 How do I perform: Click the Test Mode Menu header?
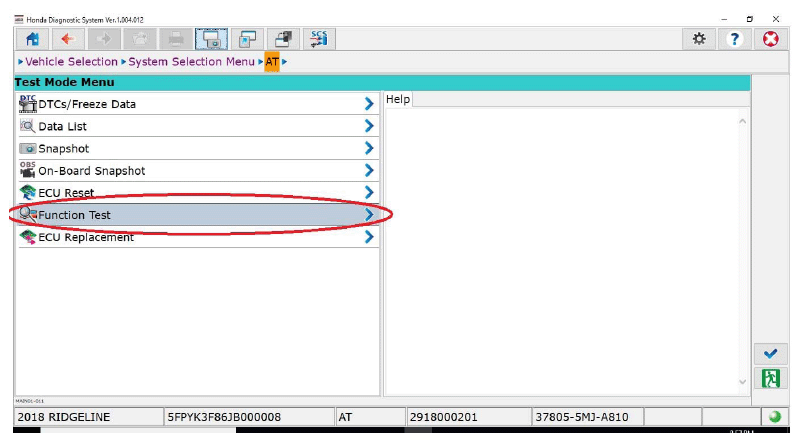[382, 82]
